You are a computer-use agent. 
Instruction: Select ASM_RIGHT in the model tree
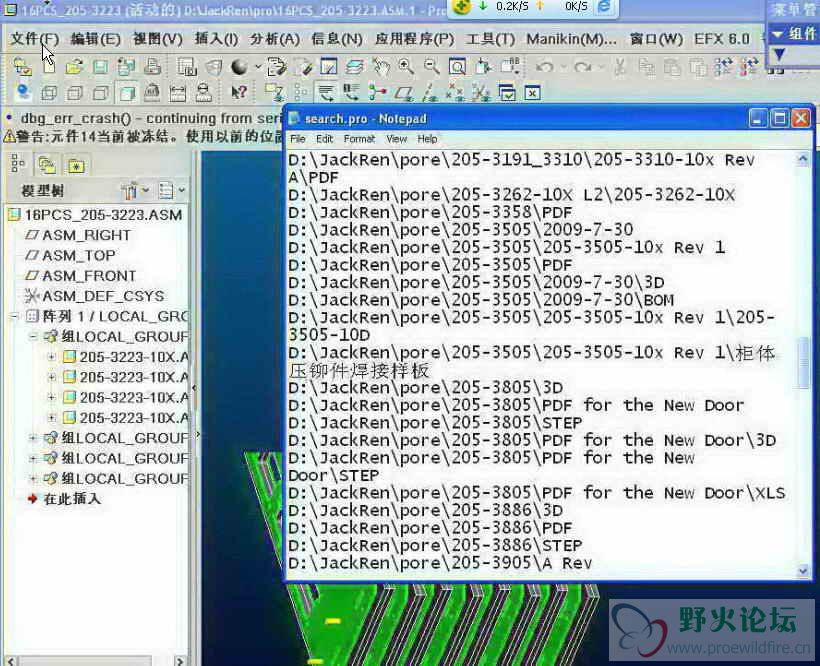86,235
